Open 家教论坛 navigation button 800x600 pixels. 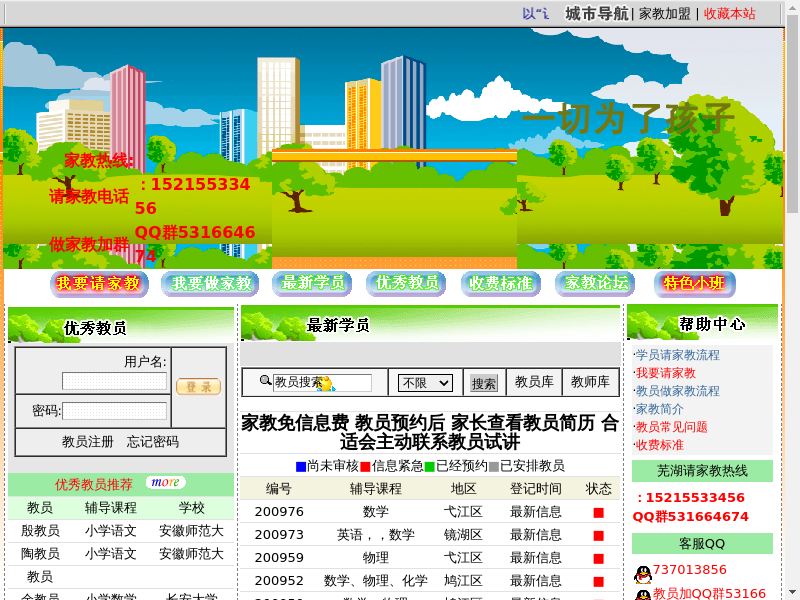(x=595, y=284)
